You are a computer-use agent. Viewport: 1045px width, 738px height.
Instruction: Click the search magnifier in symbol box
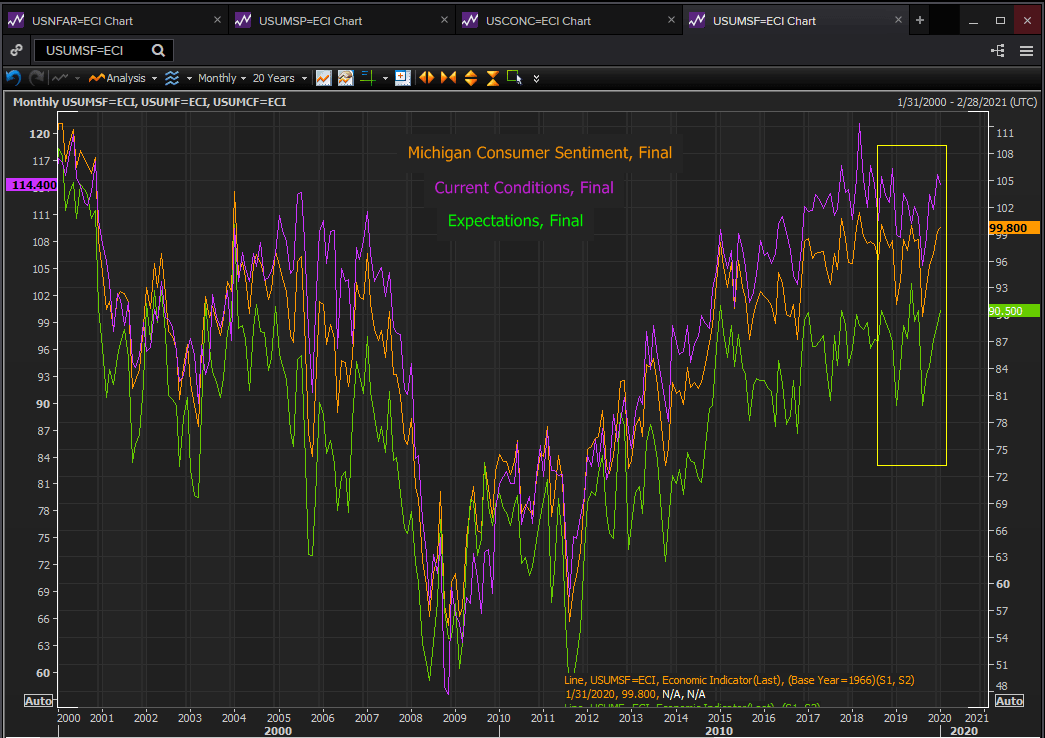(159, 50)
